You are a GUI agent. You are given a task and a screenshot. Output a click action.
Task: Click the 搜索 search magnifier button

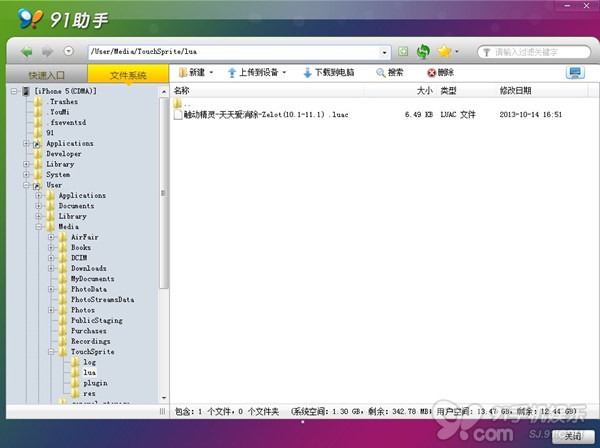tap(390, 73)
